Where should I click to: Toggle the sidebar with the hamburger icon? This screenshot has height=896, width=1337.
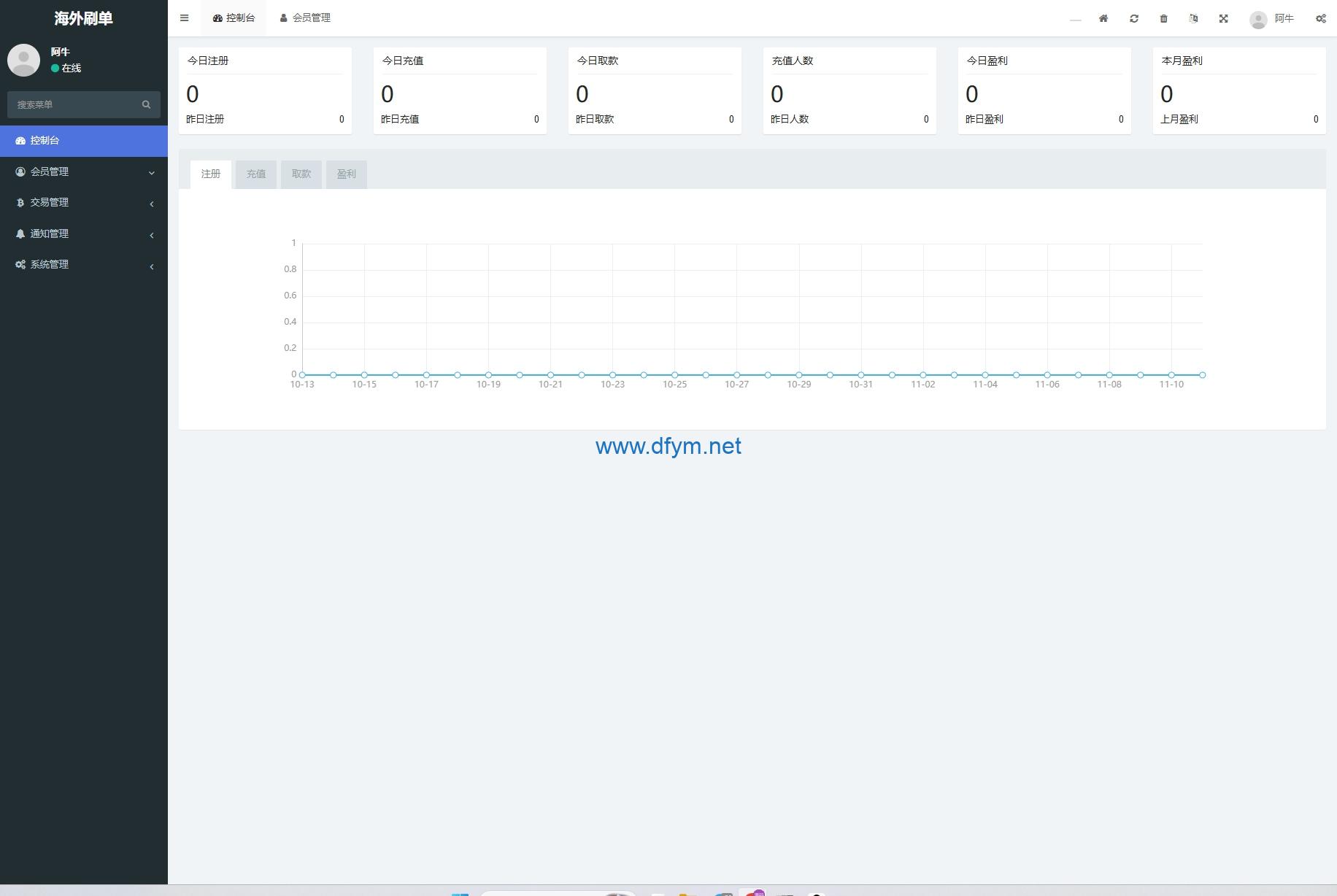coord(184,18)
